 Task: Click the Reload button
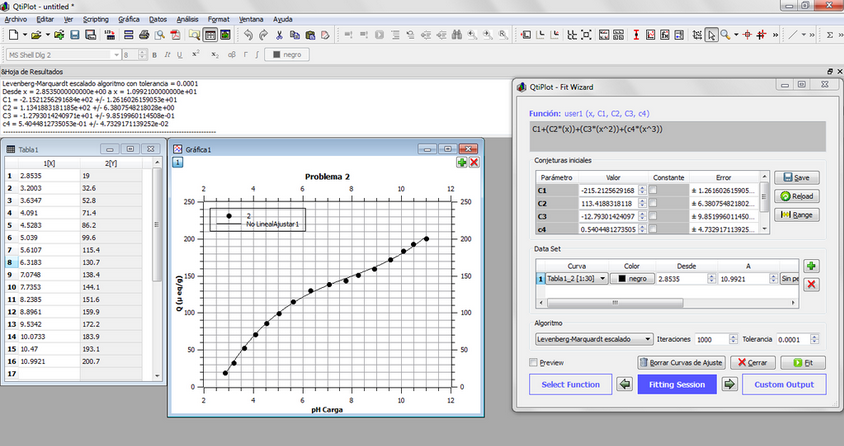pyautogui.click(x=797, y=196)
